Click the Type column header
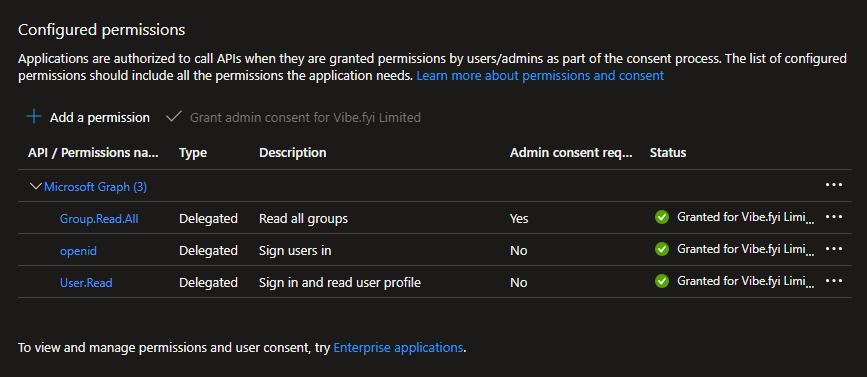This screenshot has width=867, height=377. [192, 153]
